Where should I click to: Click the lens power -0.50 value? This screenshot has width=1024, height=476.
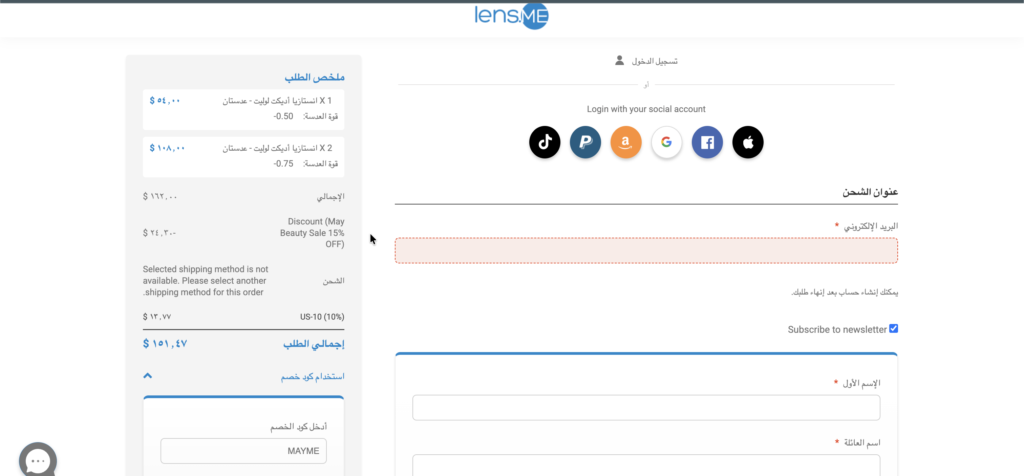tap(283, 116)
